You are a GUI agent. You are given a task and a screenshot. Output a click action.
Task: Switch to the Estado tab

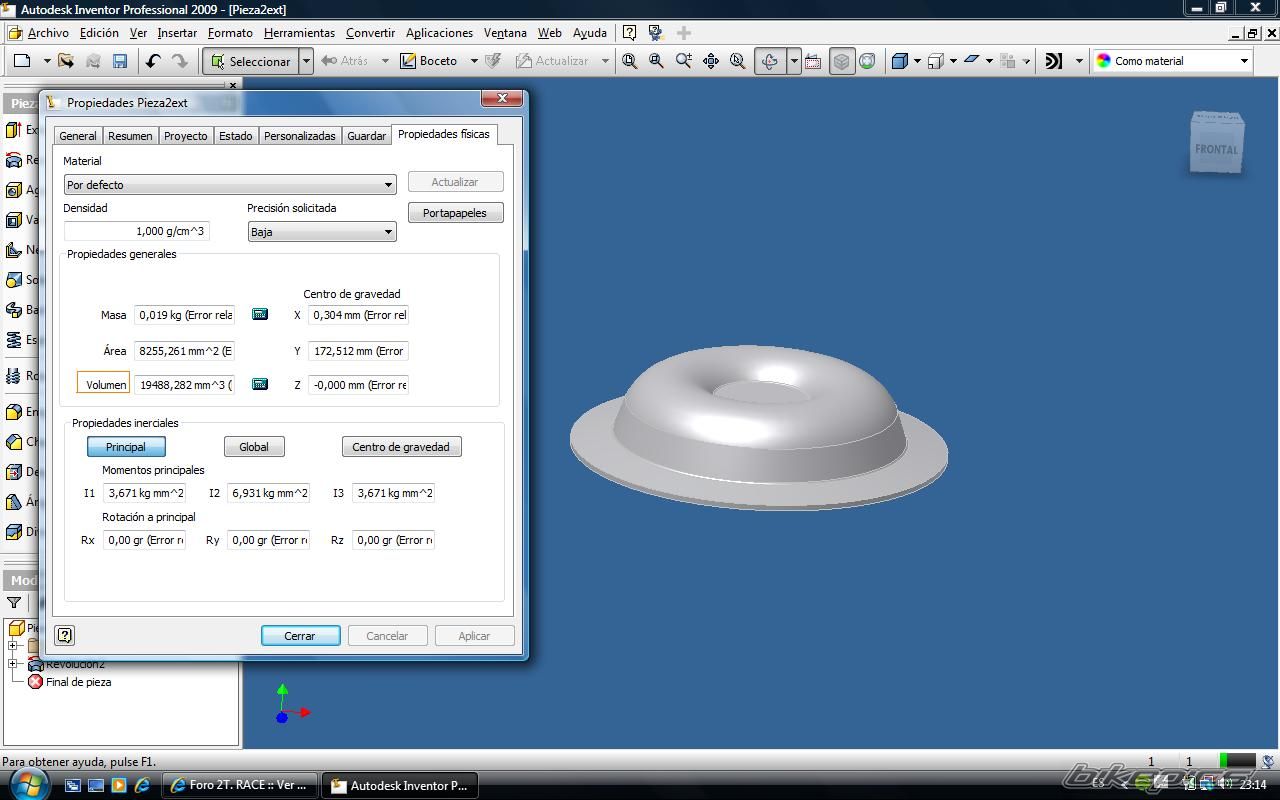click(236, 136)
